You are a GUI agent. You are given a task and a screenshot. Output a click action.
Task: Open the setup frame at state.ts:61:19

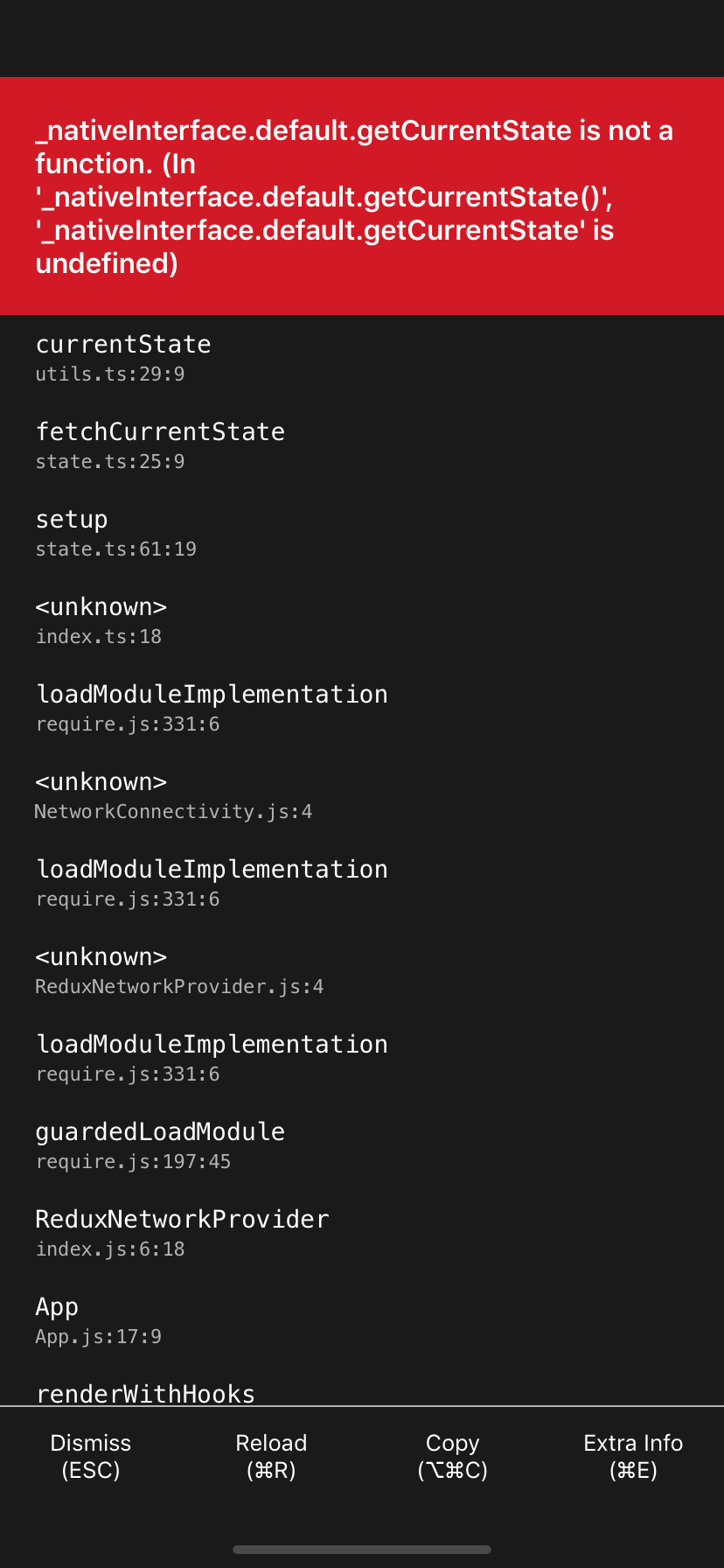(72, 520)
